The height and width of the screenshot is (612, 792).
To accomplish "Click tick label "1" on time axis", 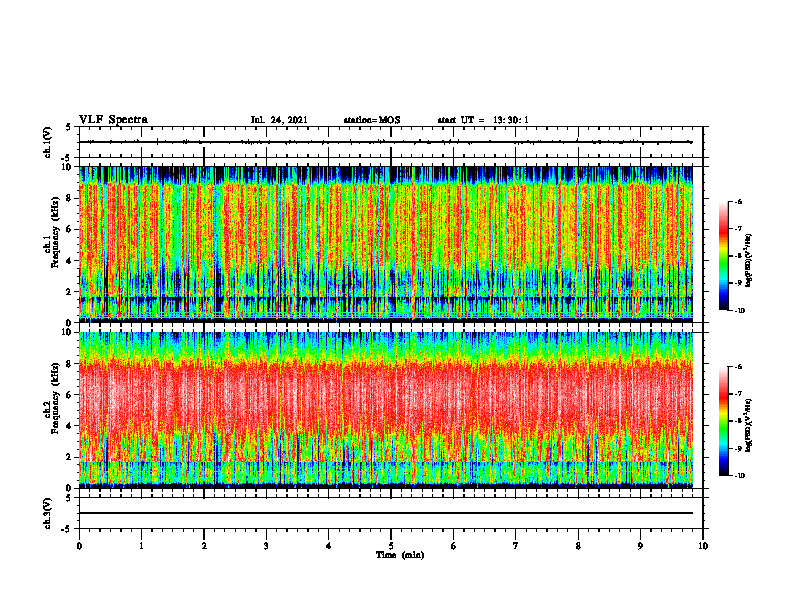I will pyautogui.click(x=141, y=546).
